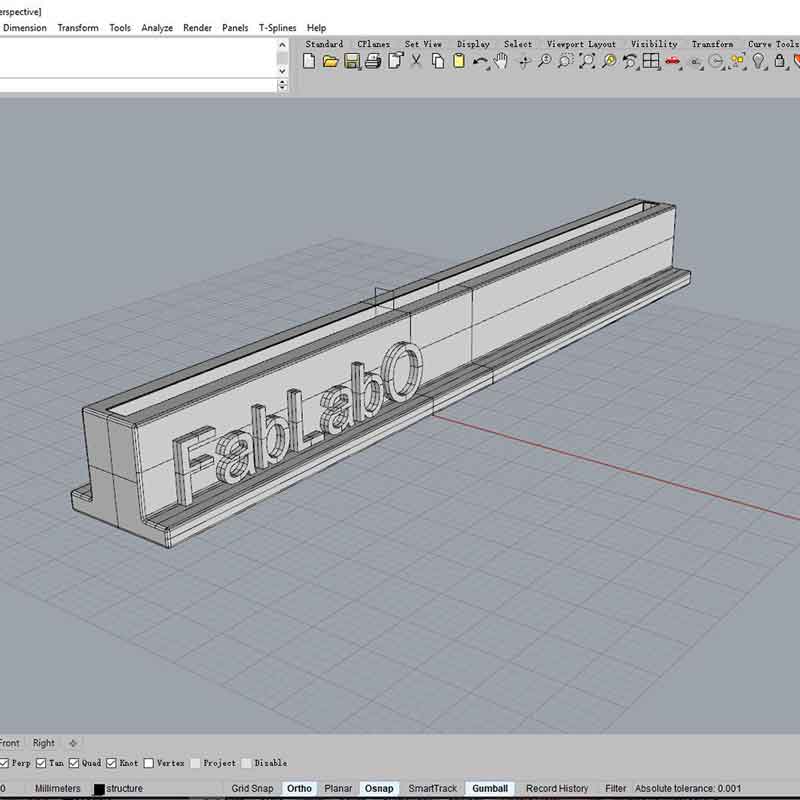The height and width of the screenshot is (800, 800).
Task: Toggle the Tan osnap checkbox
Action: [x=41, y=763]
